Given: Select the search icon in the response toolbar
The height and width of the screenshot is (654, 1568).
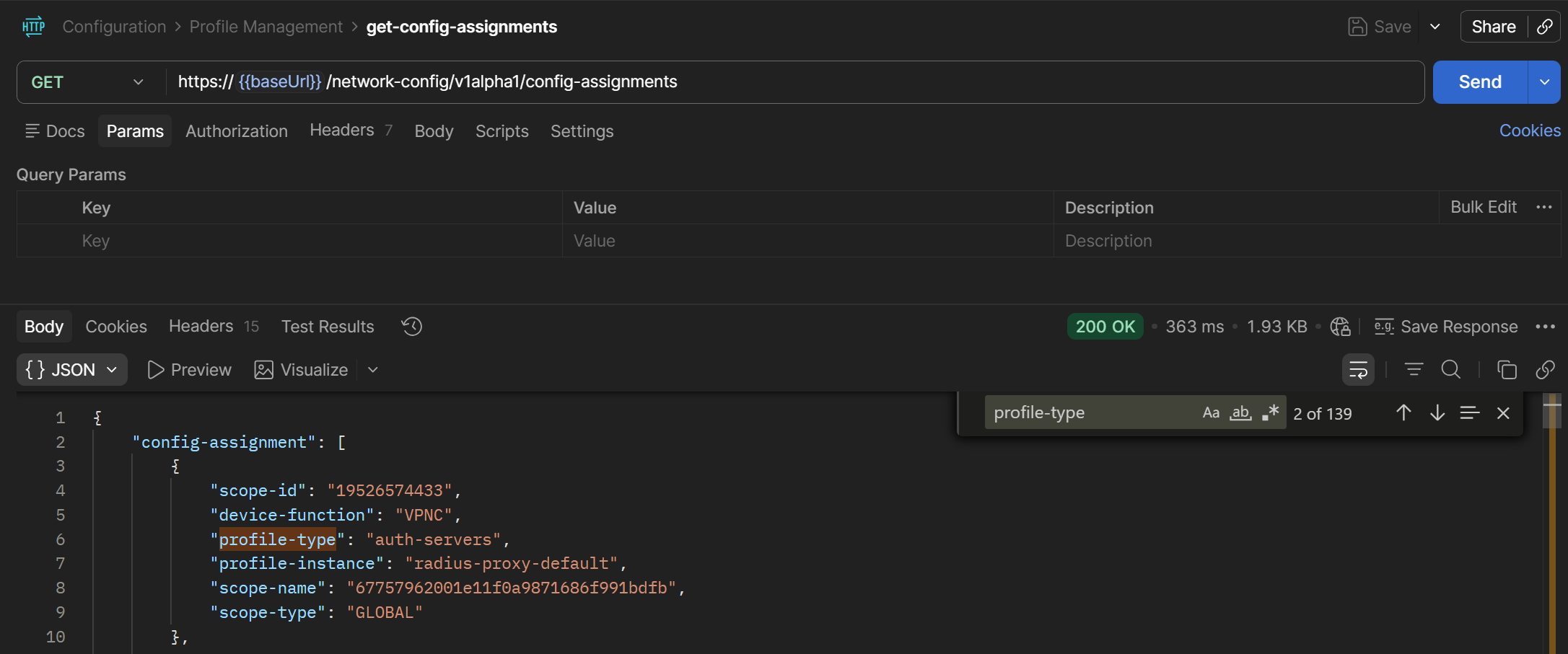Looking at the screenshot, I should pyautogui.click(x=1450, y=369).
